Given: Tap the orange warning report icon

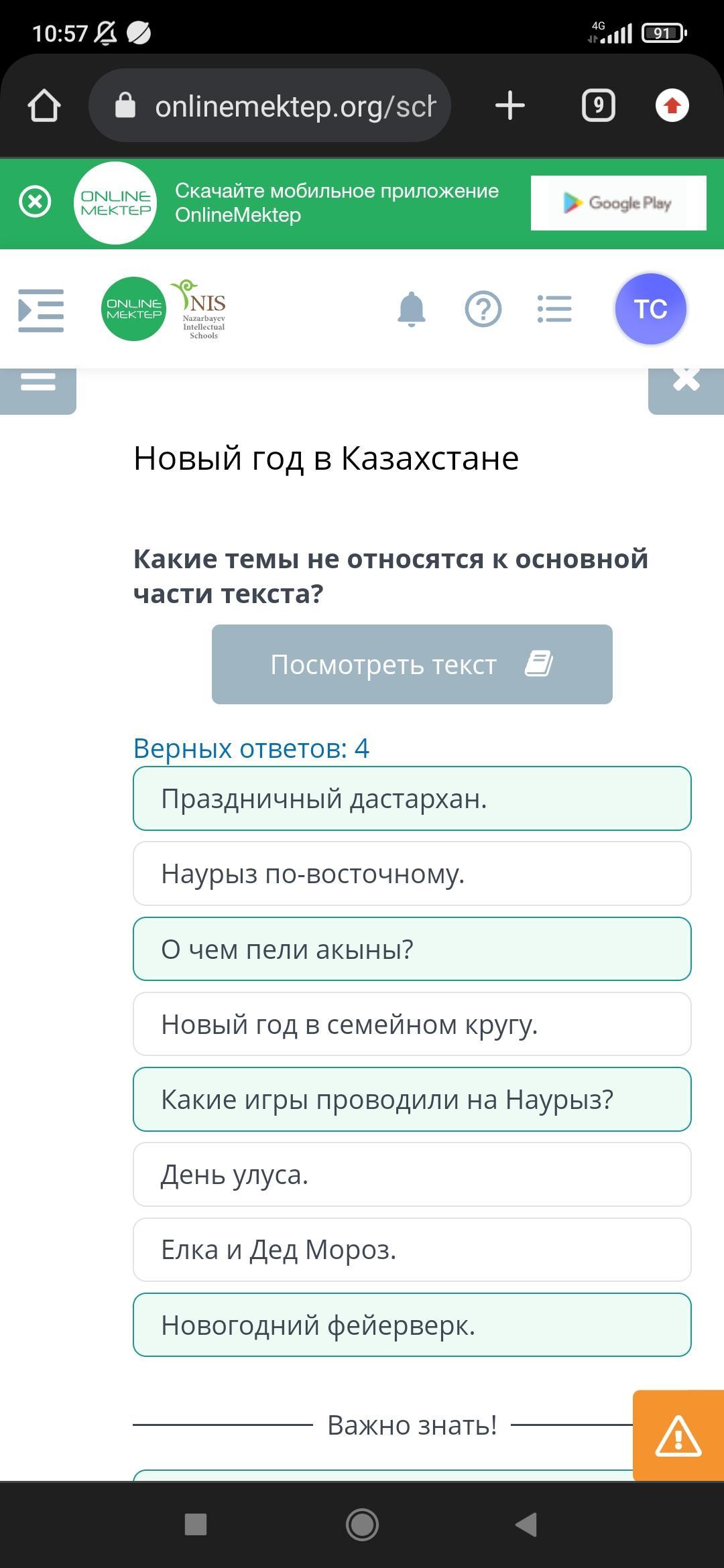Looking at the screenshot, I should point(678,1436).
